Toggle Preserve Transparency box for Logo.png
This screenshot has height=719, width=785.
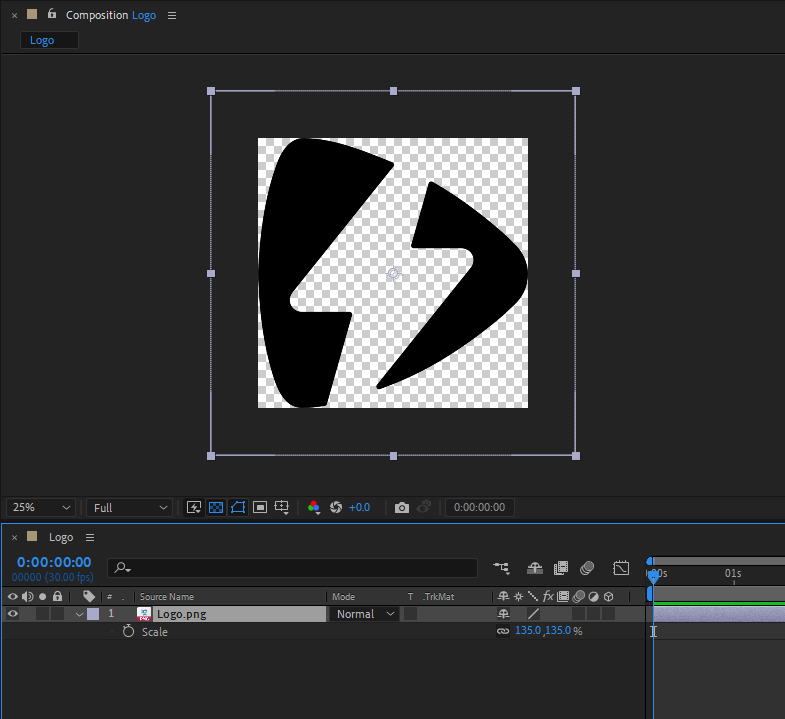(411, 614)
